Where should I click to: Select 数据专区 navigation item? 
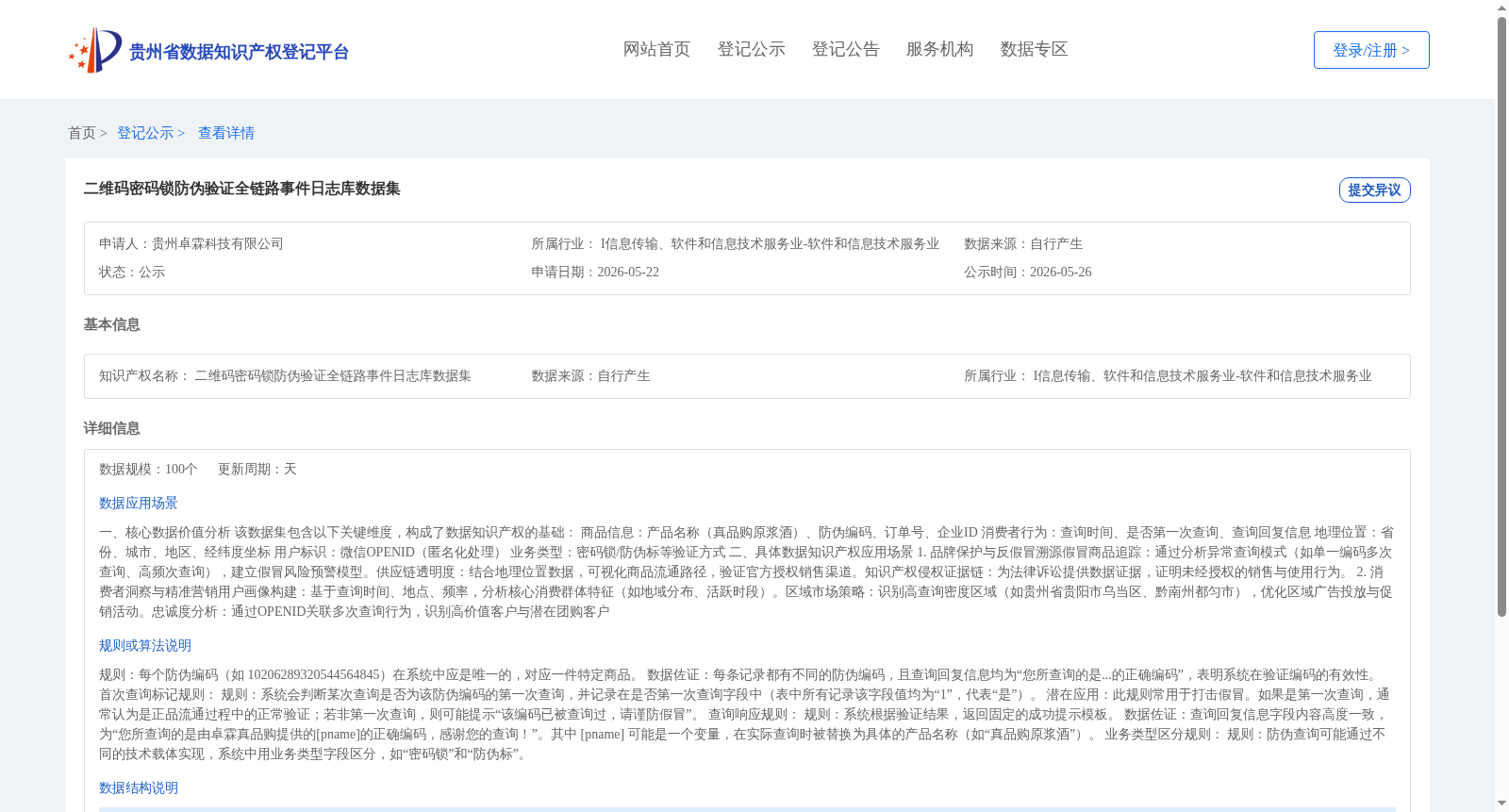[x=1034, y=49]
